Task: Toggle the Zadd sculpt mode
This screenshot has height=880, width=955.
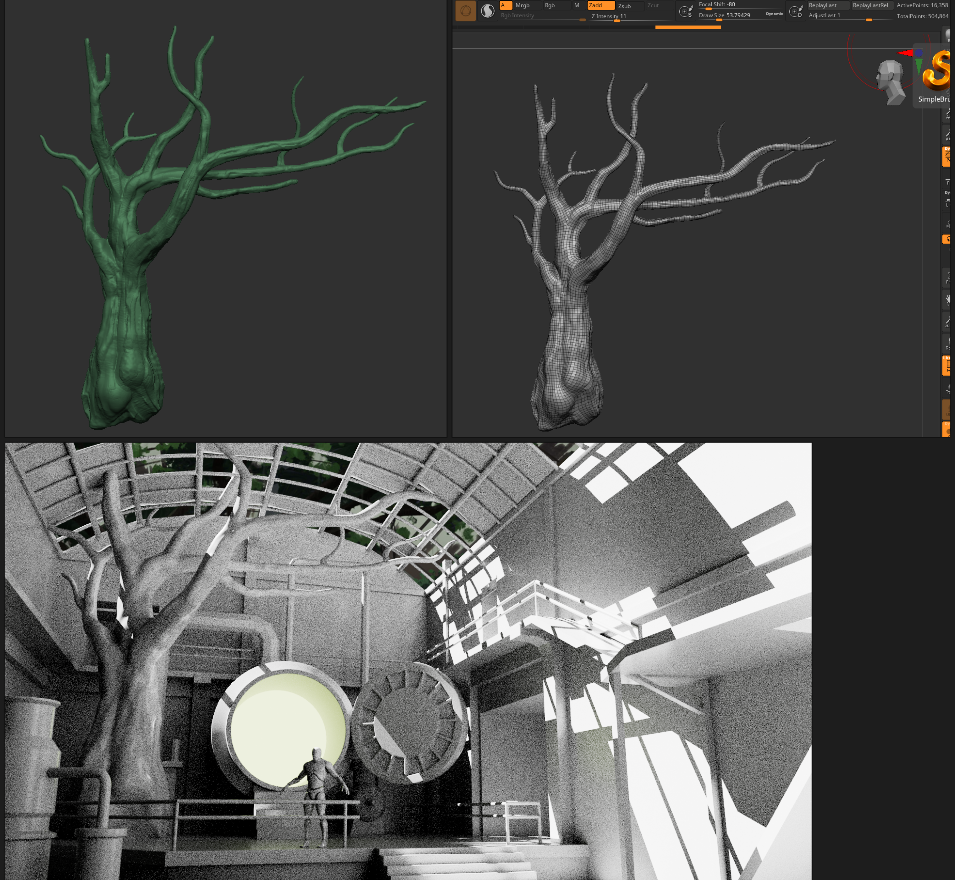Action: [601, 5]
